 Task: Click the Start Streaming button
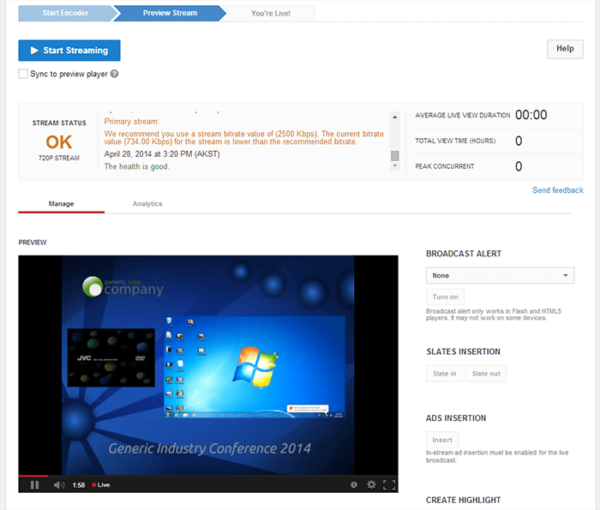pos(69,51)
